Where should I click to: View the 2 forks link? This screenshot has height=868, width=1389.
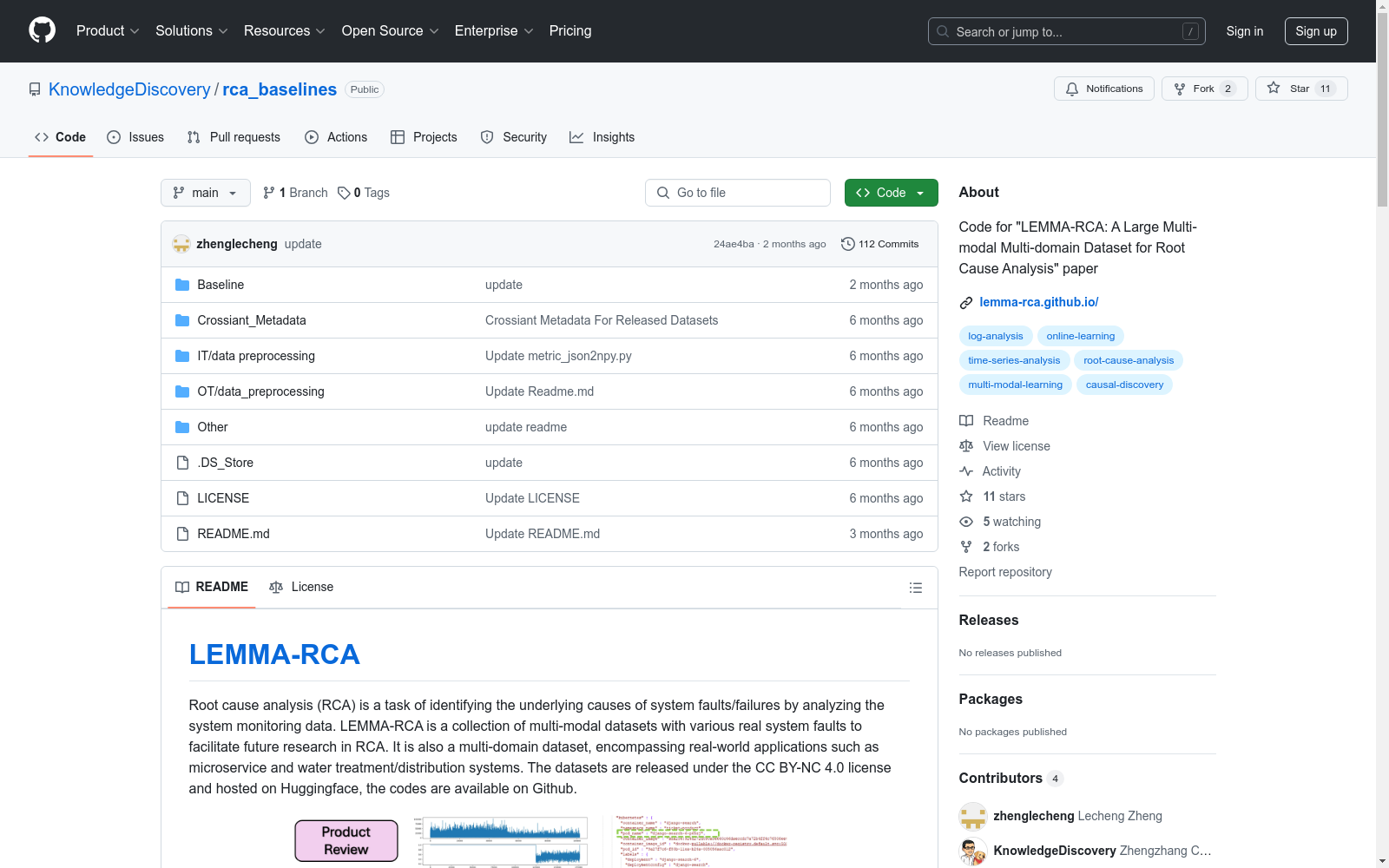coord(990,547)
